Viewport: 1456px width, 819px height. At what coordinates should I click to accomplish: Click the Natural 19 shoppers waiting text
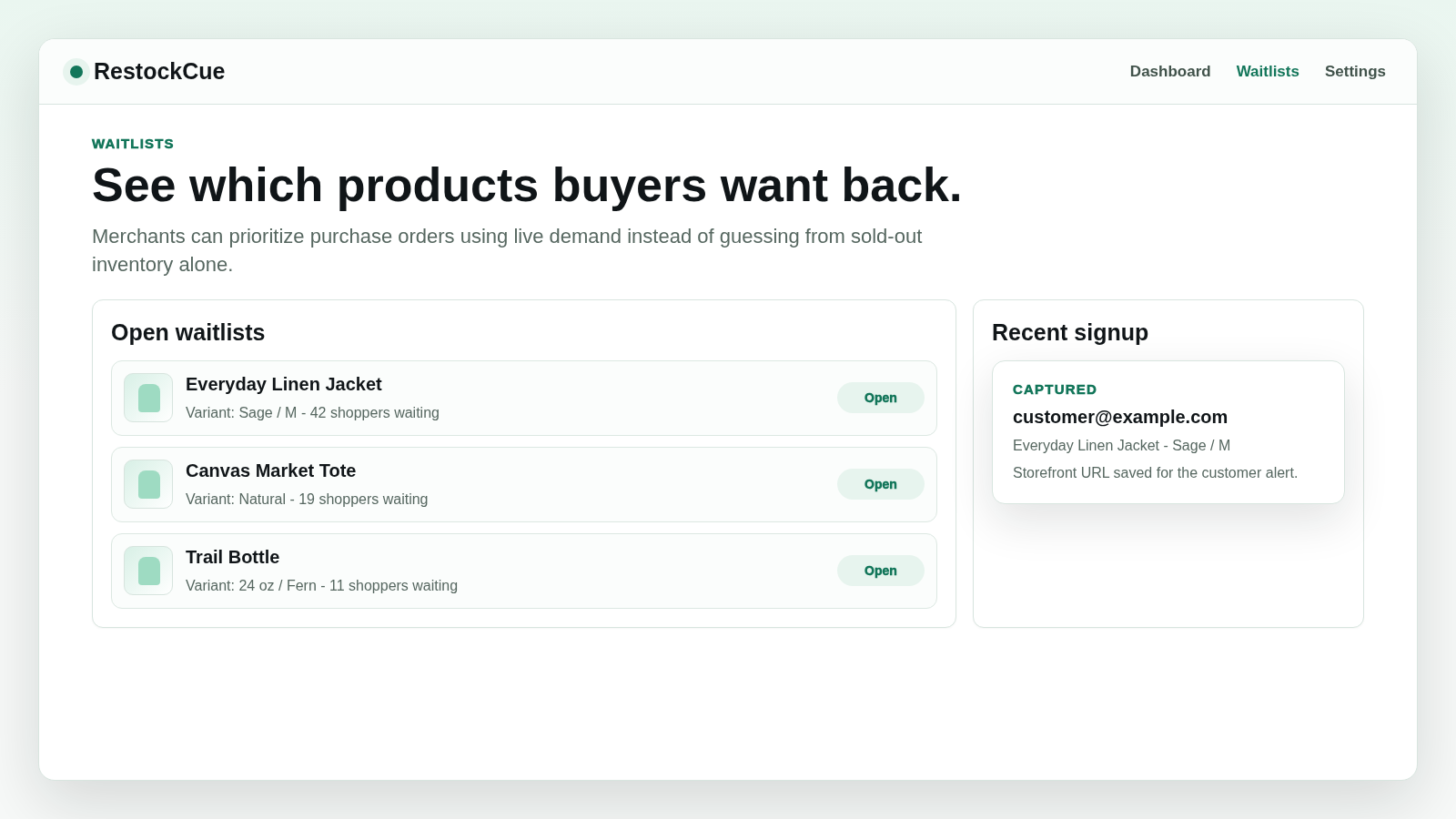point(307,499)
